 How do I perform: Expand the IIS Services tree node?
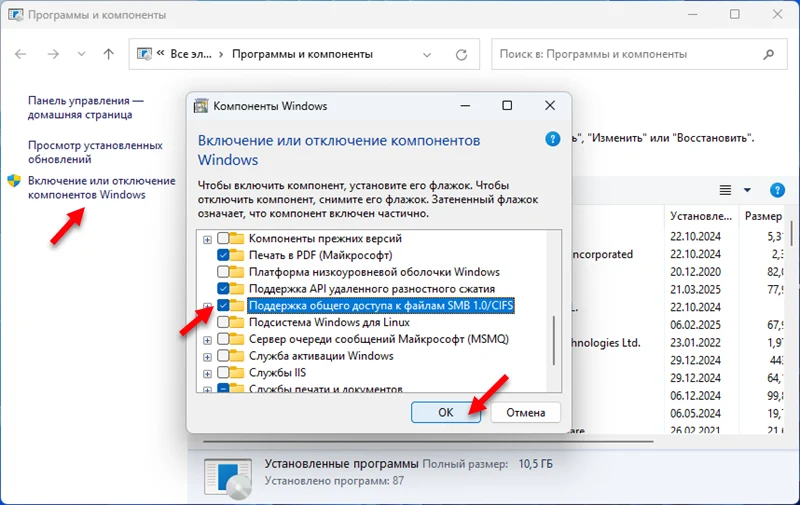coord(207,374)
